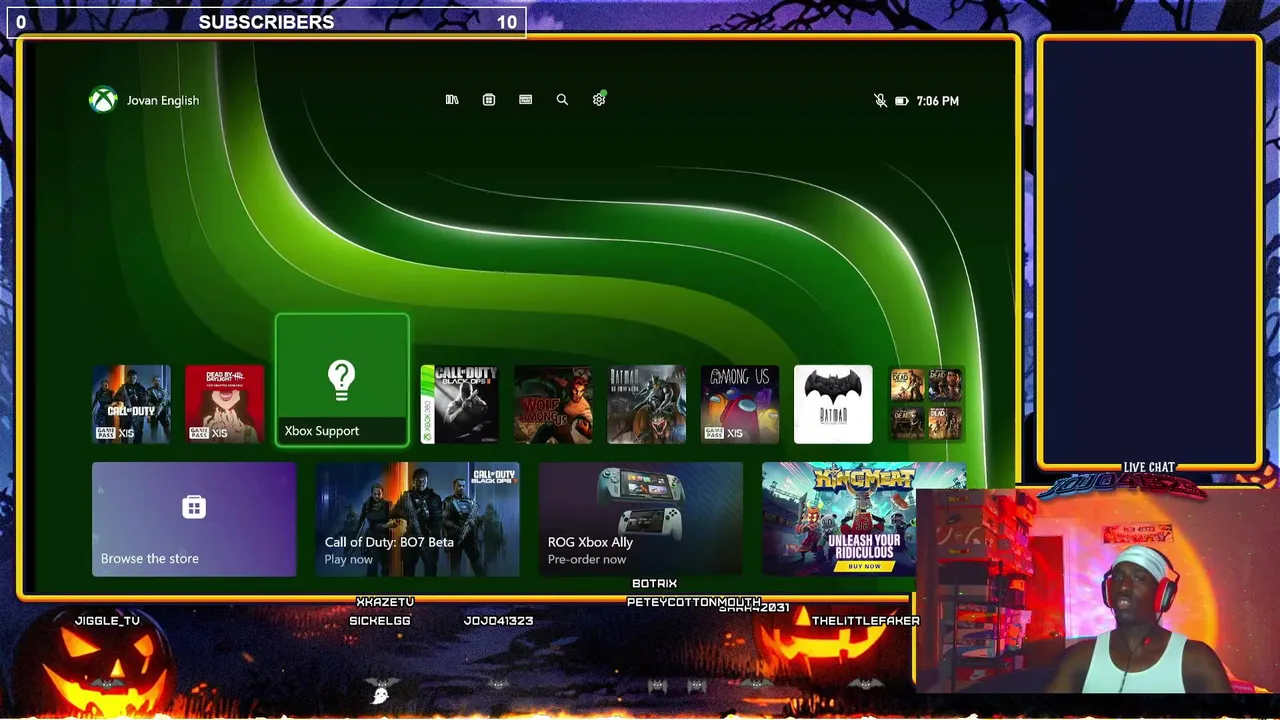Launch the Dead by Daylight tile
This screenshot has height=720, width=1280.
[225, 404]
